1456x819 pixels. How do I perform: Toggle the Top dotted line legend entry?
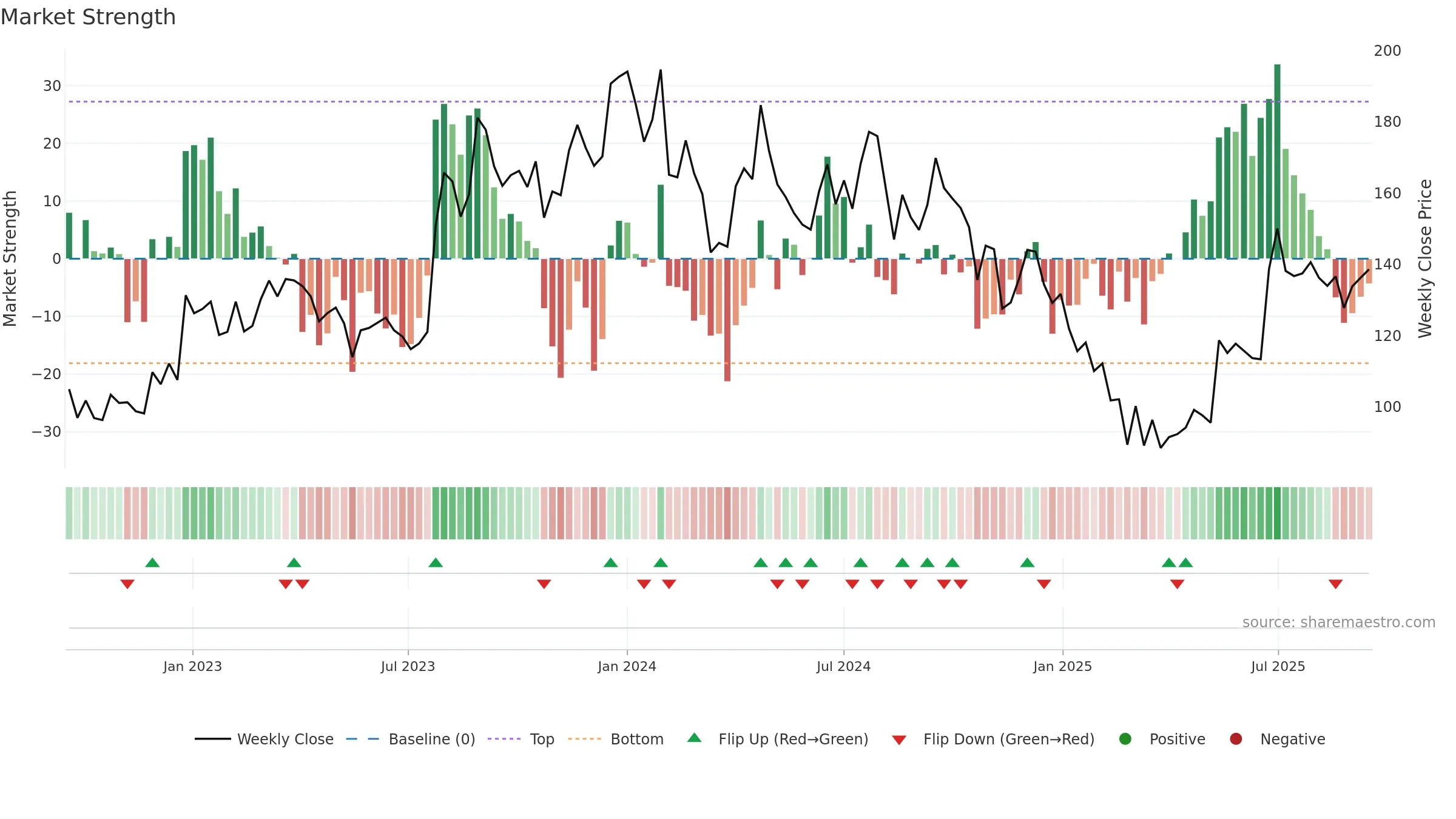click(521, 739)
